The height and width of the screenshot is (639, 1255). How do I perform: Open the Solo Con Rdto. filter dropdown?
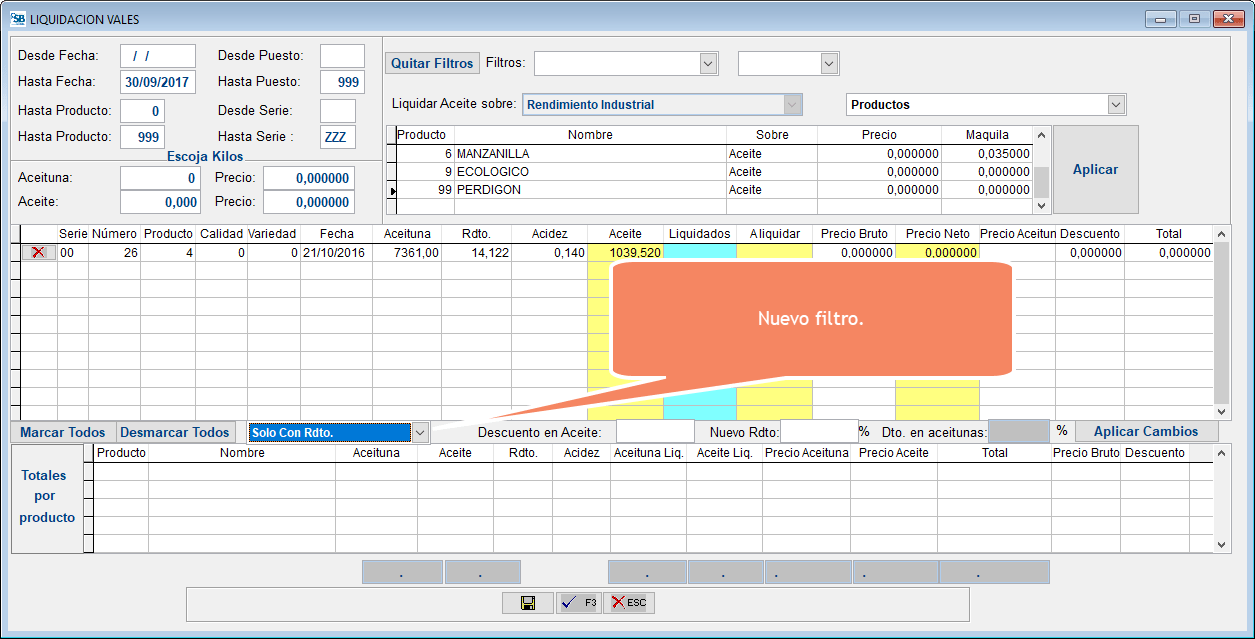click(420, 432)
